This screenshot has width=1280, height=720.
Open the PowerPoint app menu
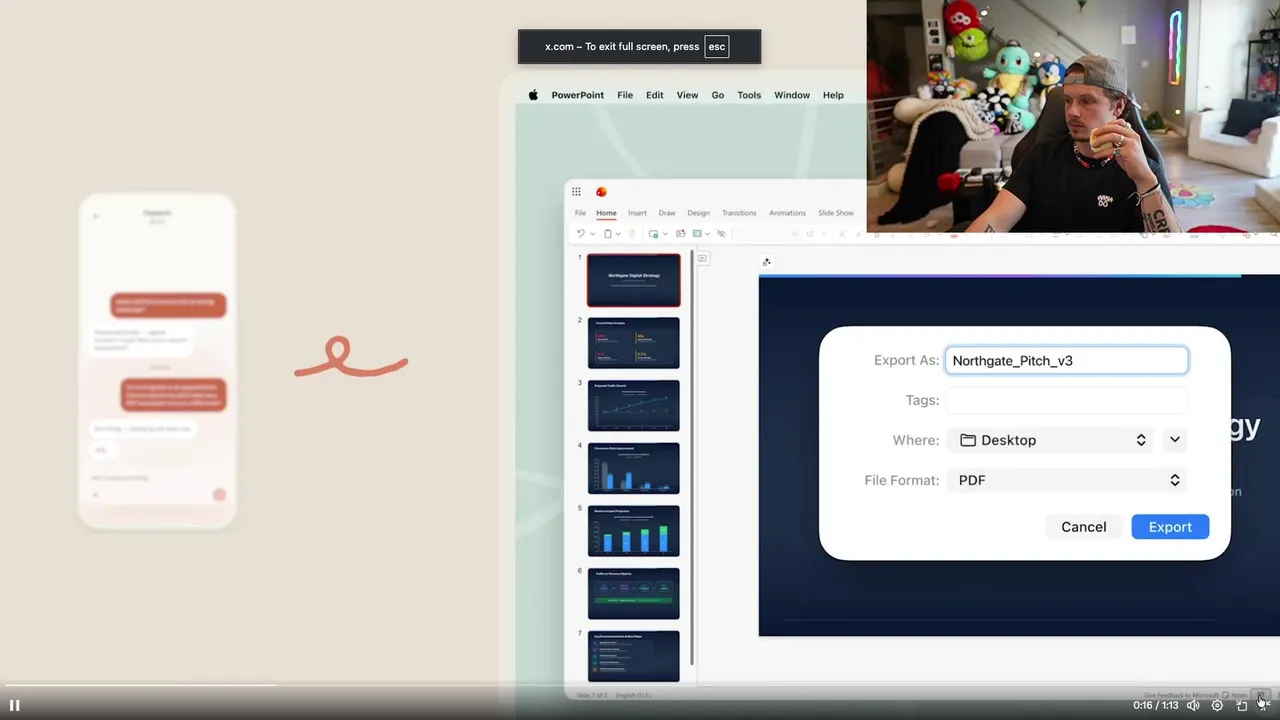point(577,95)
